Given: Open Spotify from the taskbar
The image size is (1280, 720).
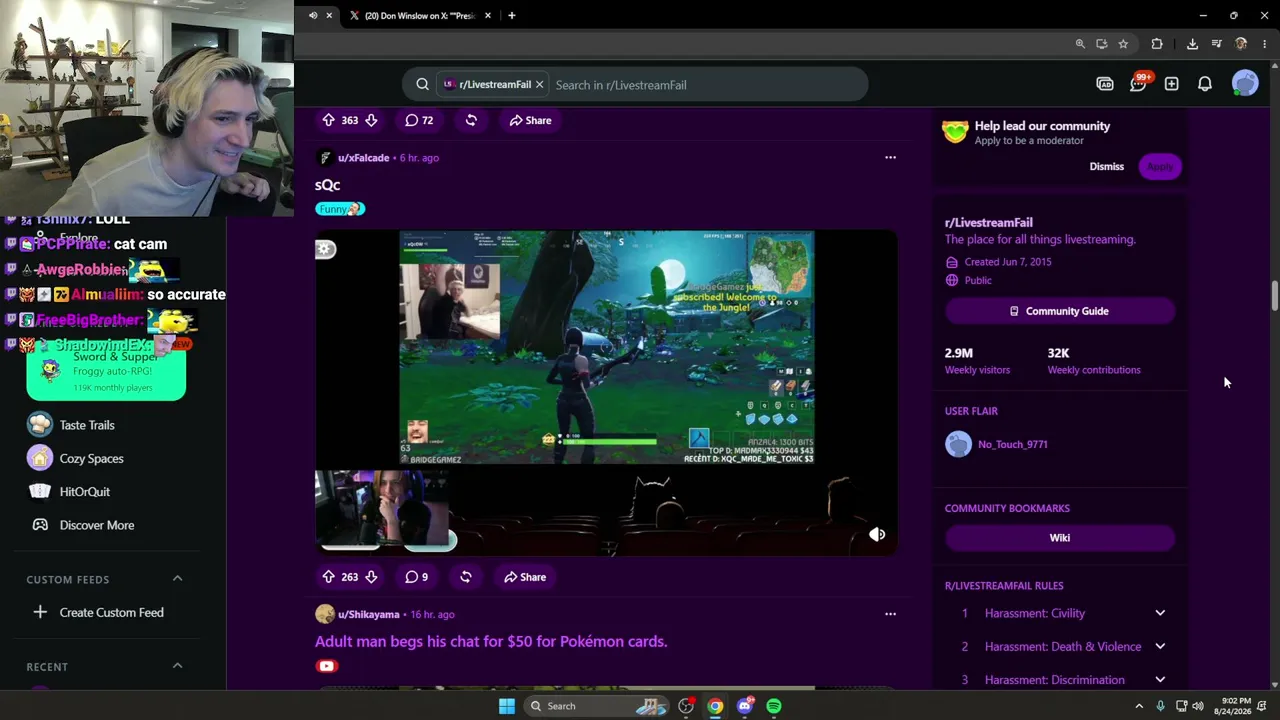Looking at the screenshot, I should [x=774, y=706].
